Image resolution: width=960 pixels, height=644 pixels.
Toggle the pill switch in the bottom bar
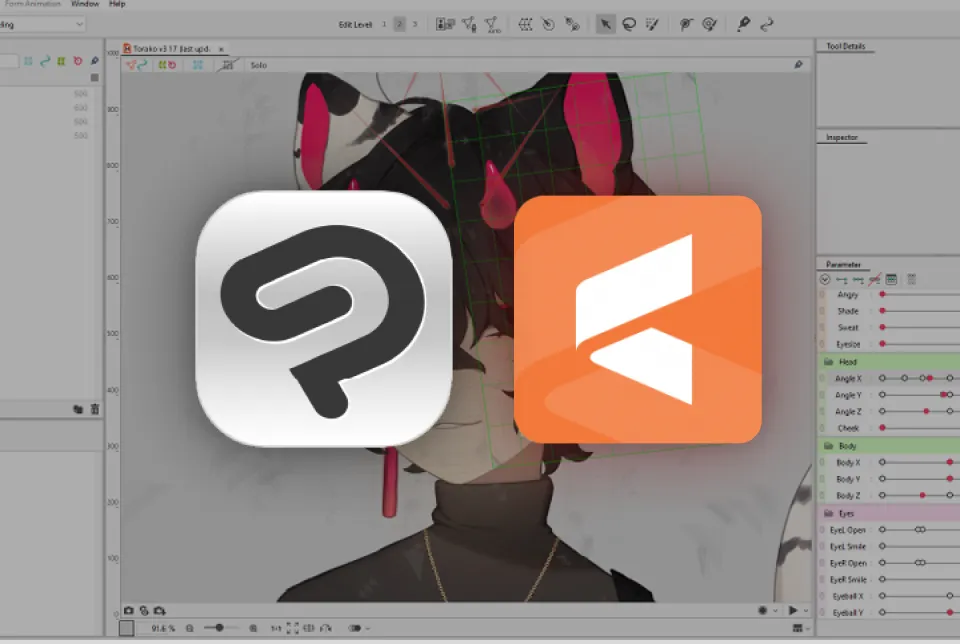coord(354,628)
